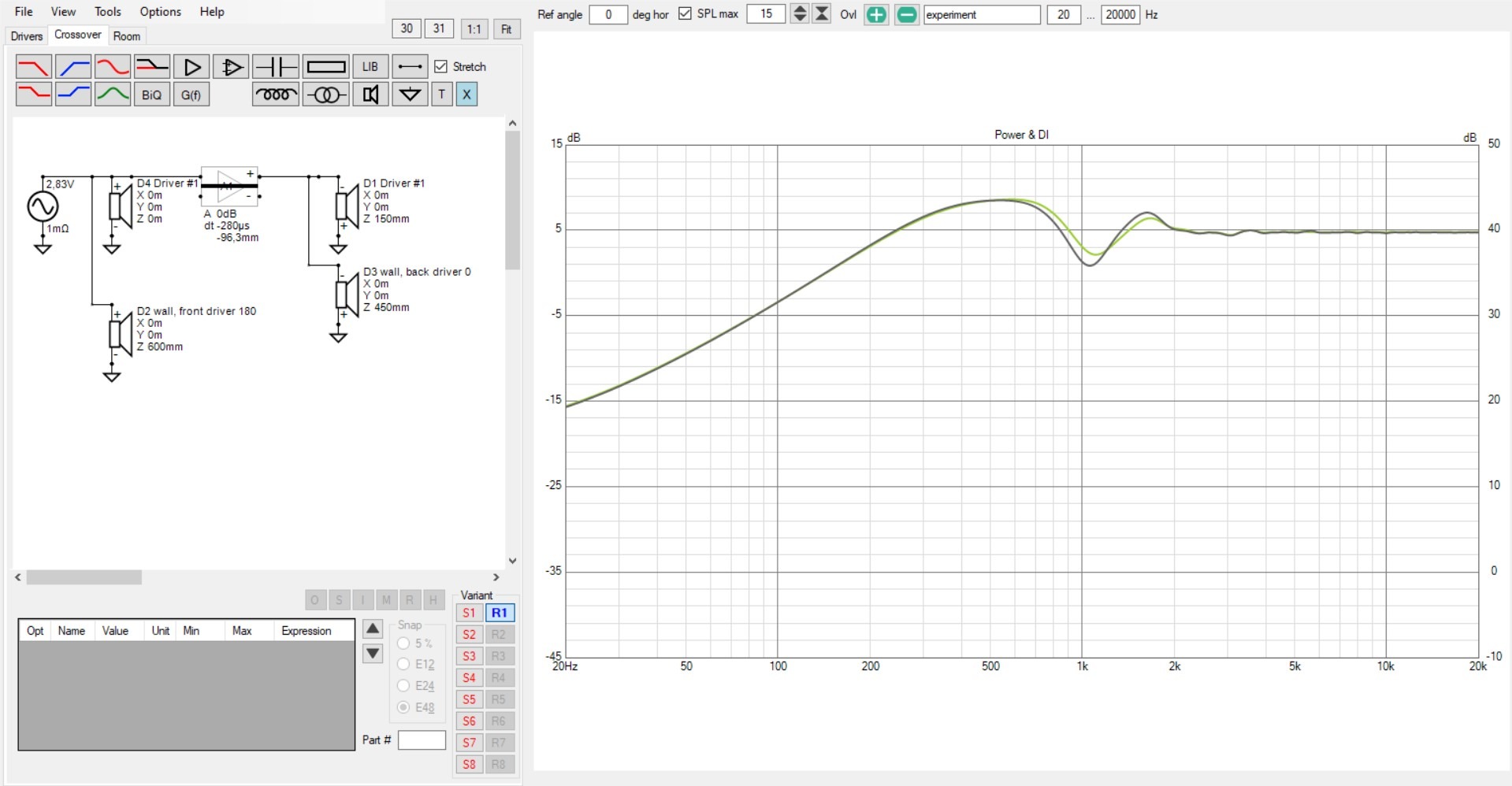1512x786 pixels.
Task: Switch to the Drivers tab
Action: click(x=26, y=36)
